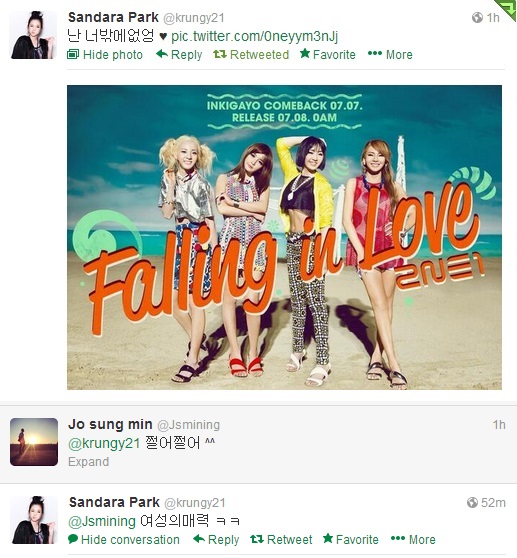Open Sandara Park's profile picture at top
517x558 pixels.
point(34,35)
